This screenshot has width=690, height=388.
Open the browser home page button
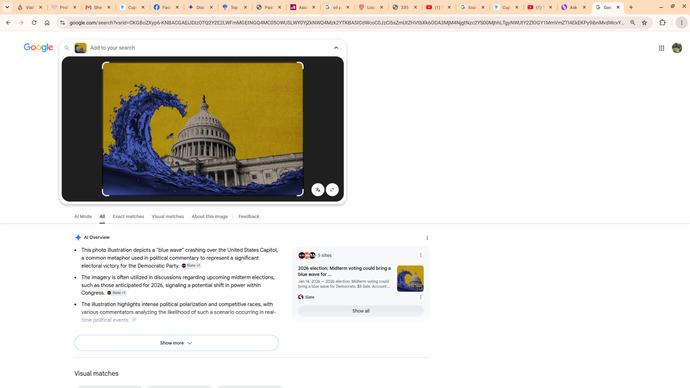(47, 22)
